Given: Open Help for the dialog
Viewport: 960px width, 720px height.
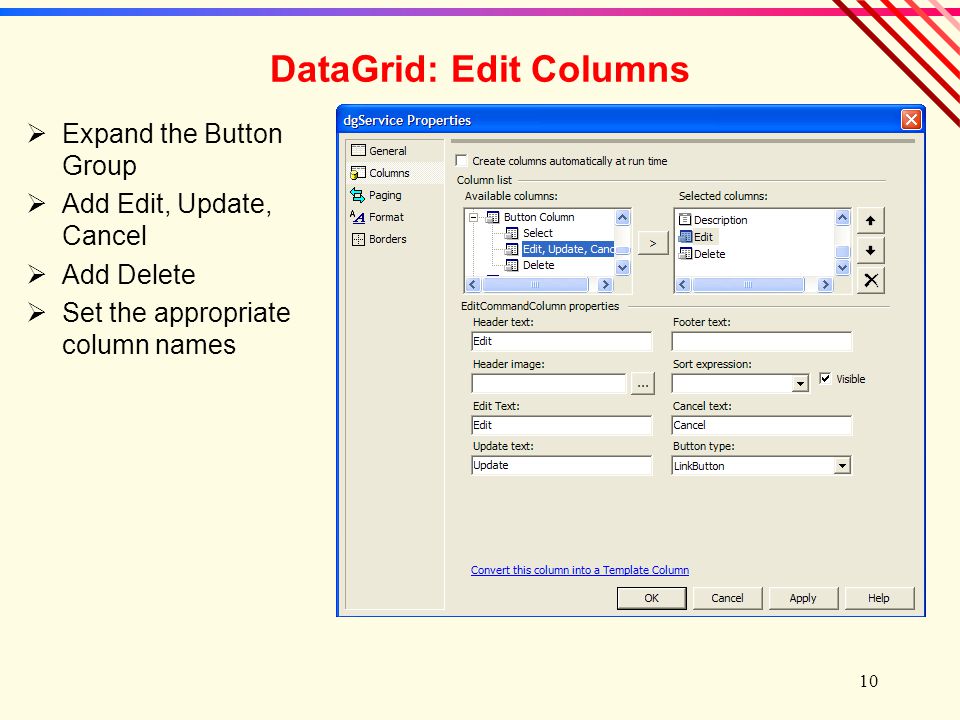Looking at the screenshot, I should click(x=879, y=598).
